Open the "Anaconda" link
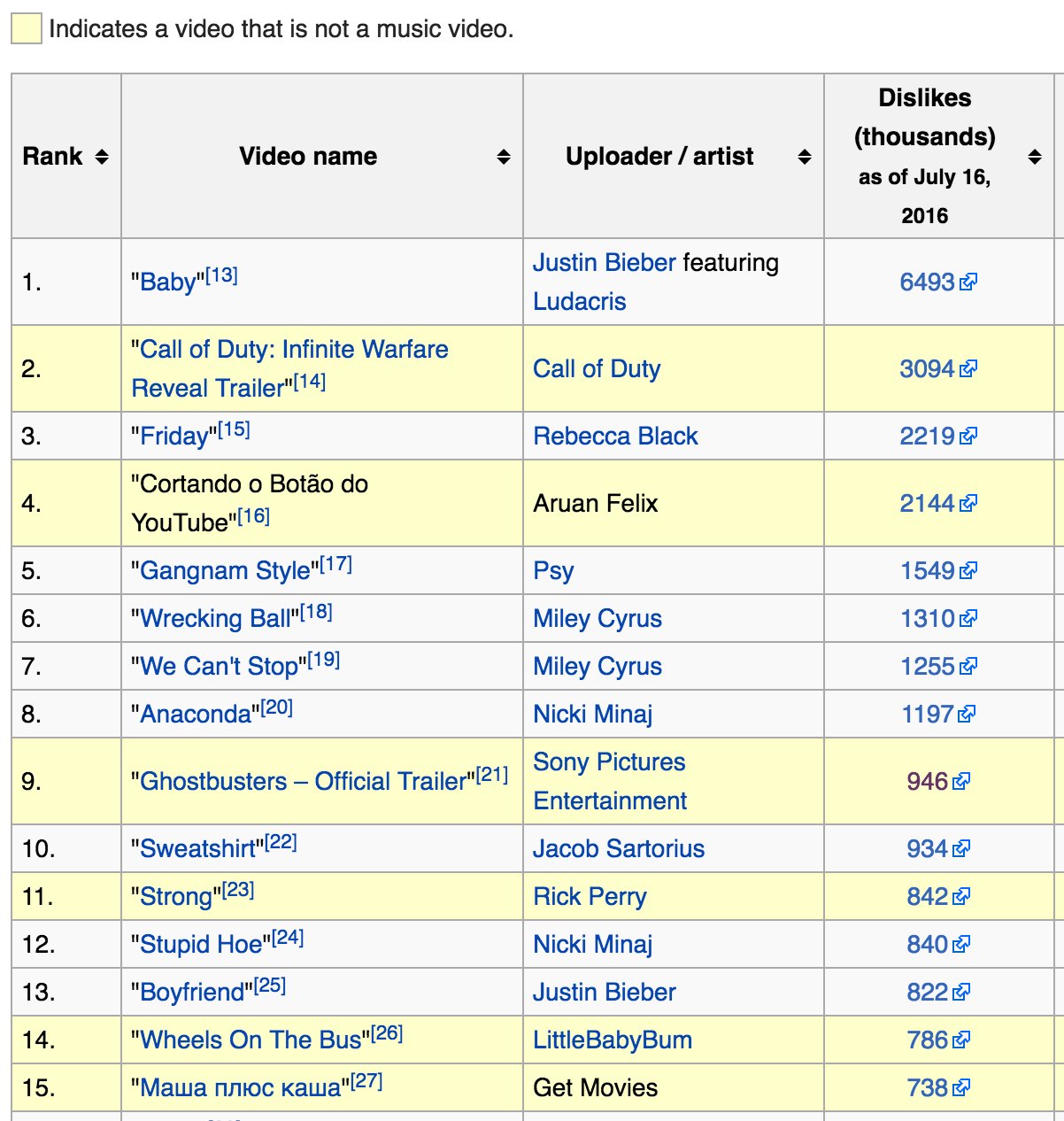Screen dimensions: 1064x1121 197,715
